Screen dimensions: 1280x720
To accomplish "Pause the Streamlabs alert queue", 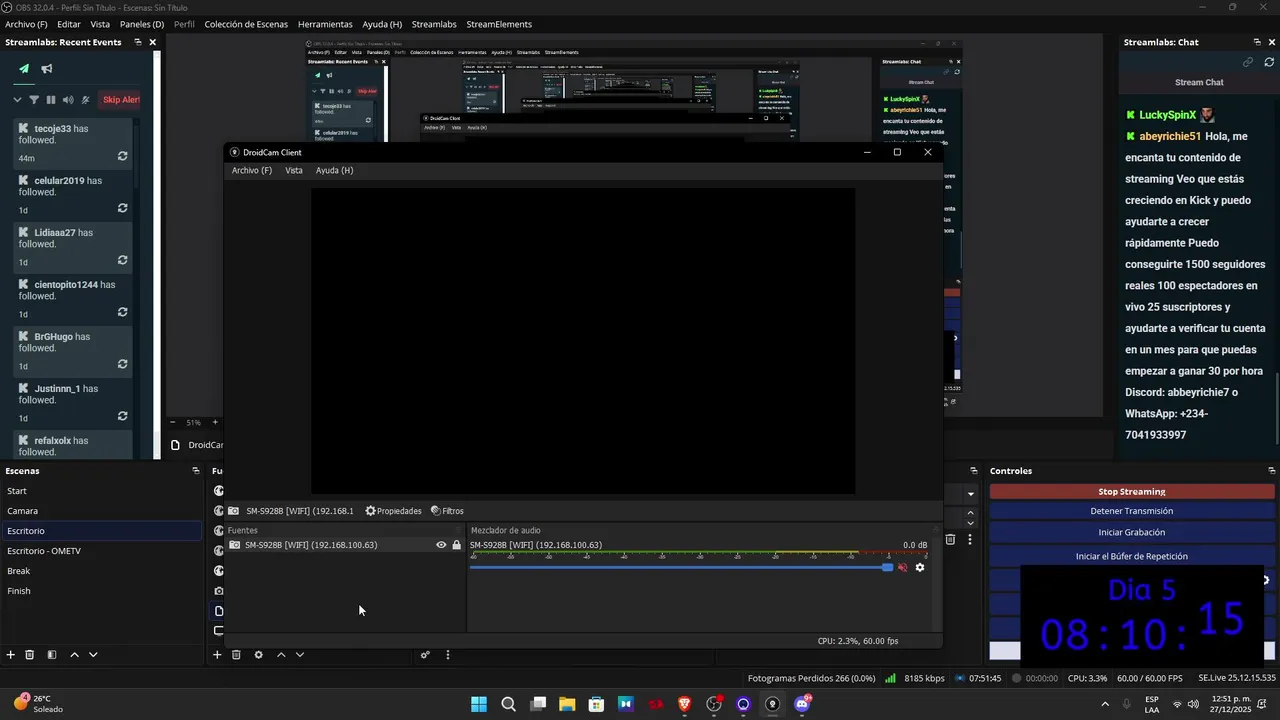I will pos(50,100).
